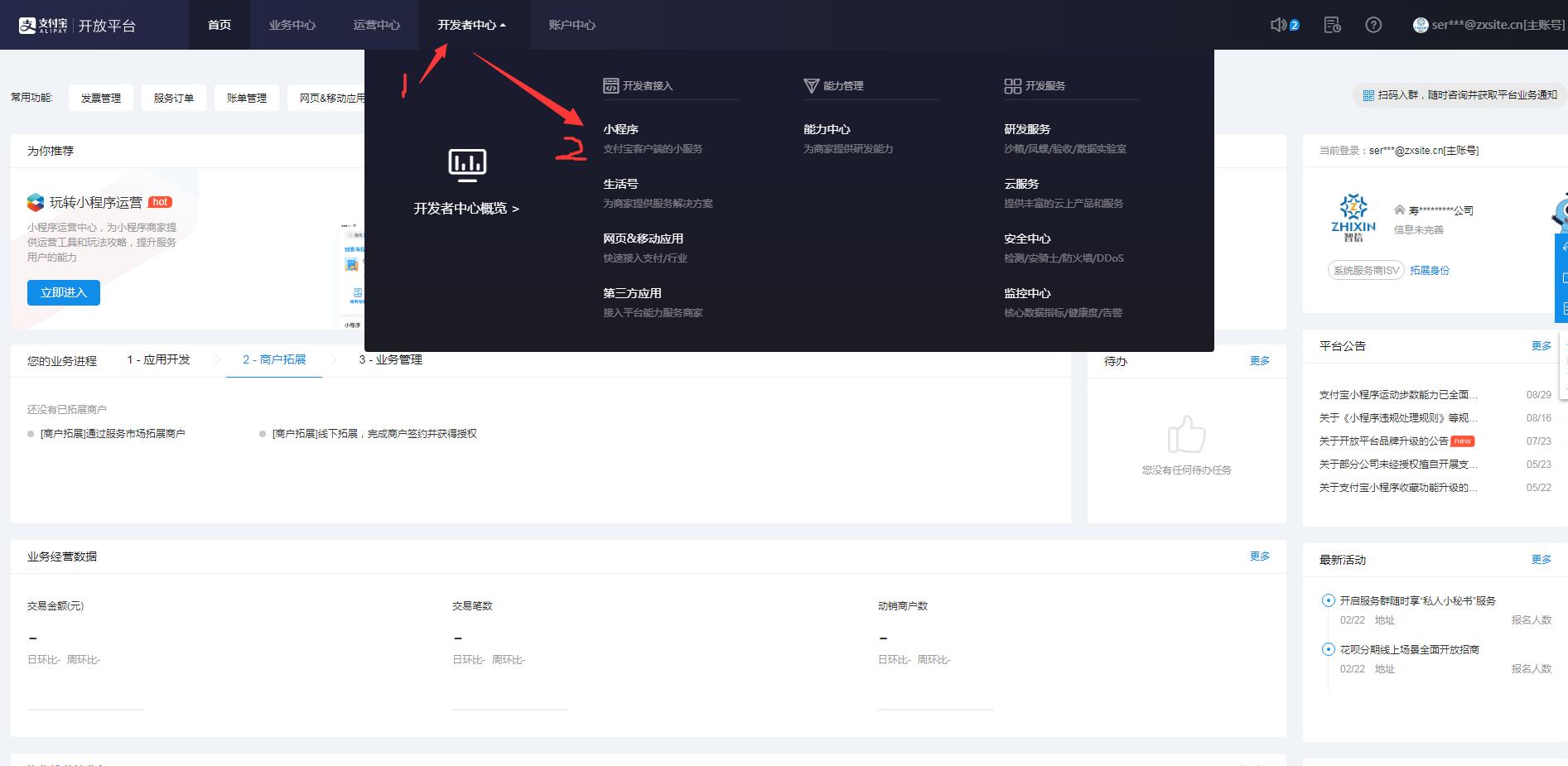Screen dimensions: 1568x766
Task: Click the clock icon beside 花呗分期 activity
Action: pyautogui.click(x=1328, y=649)
